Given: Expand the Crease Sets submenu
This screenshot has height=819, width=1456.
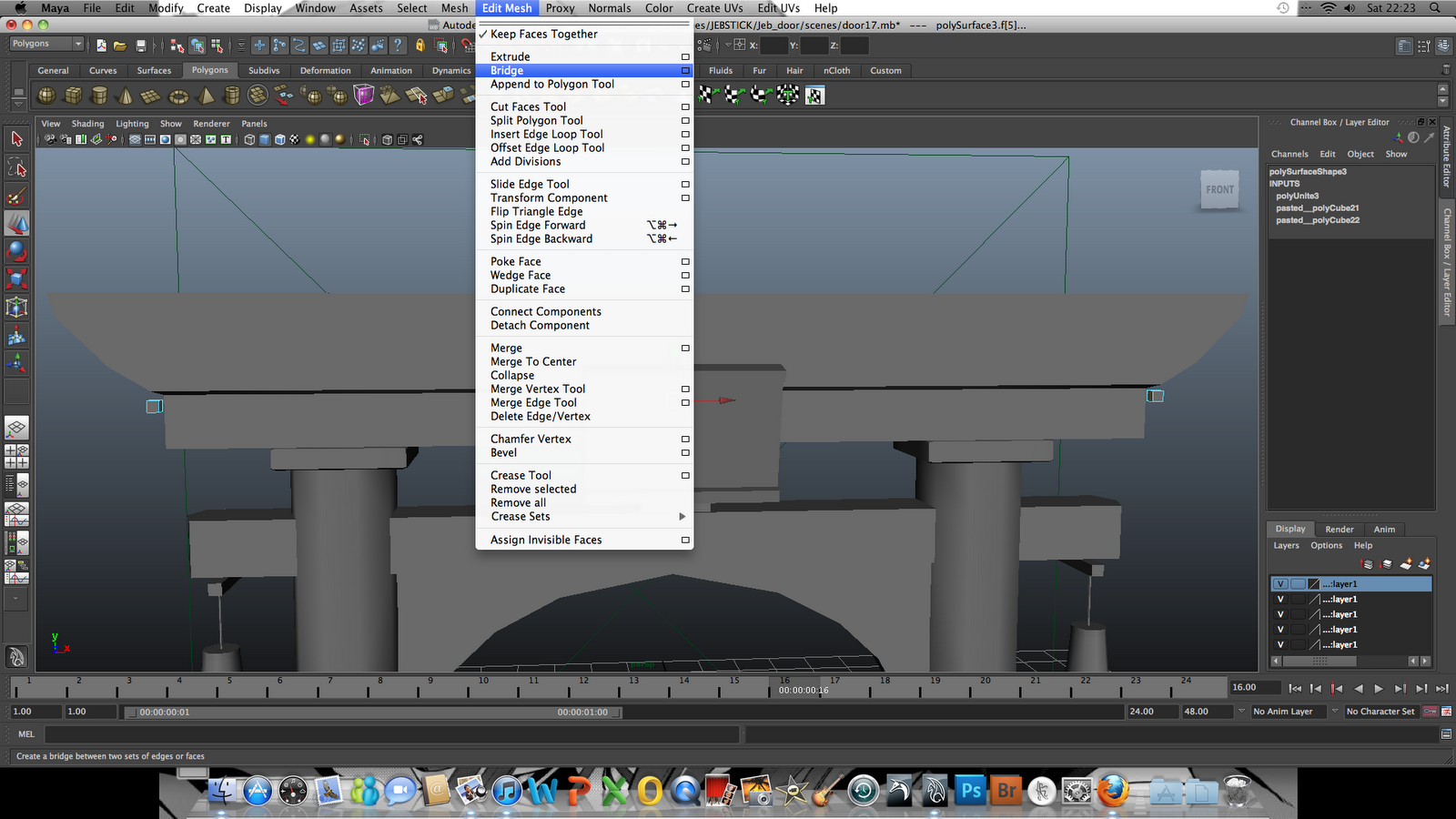Looking at the screenshot, I should coord(520,517).
